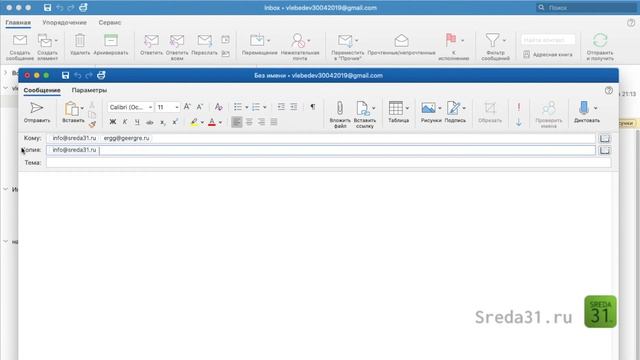
Task: Click Отправить и получить sync icon
Action: tap(600, 47)
